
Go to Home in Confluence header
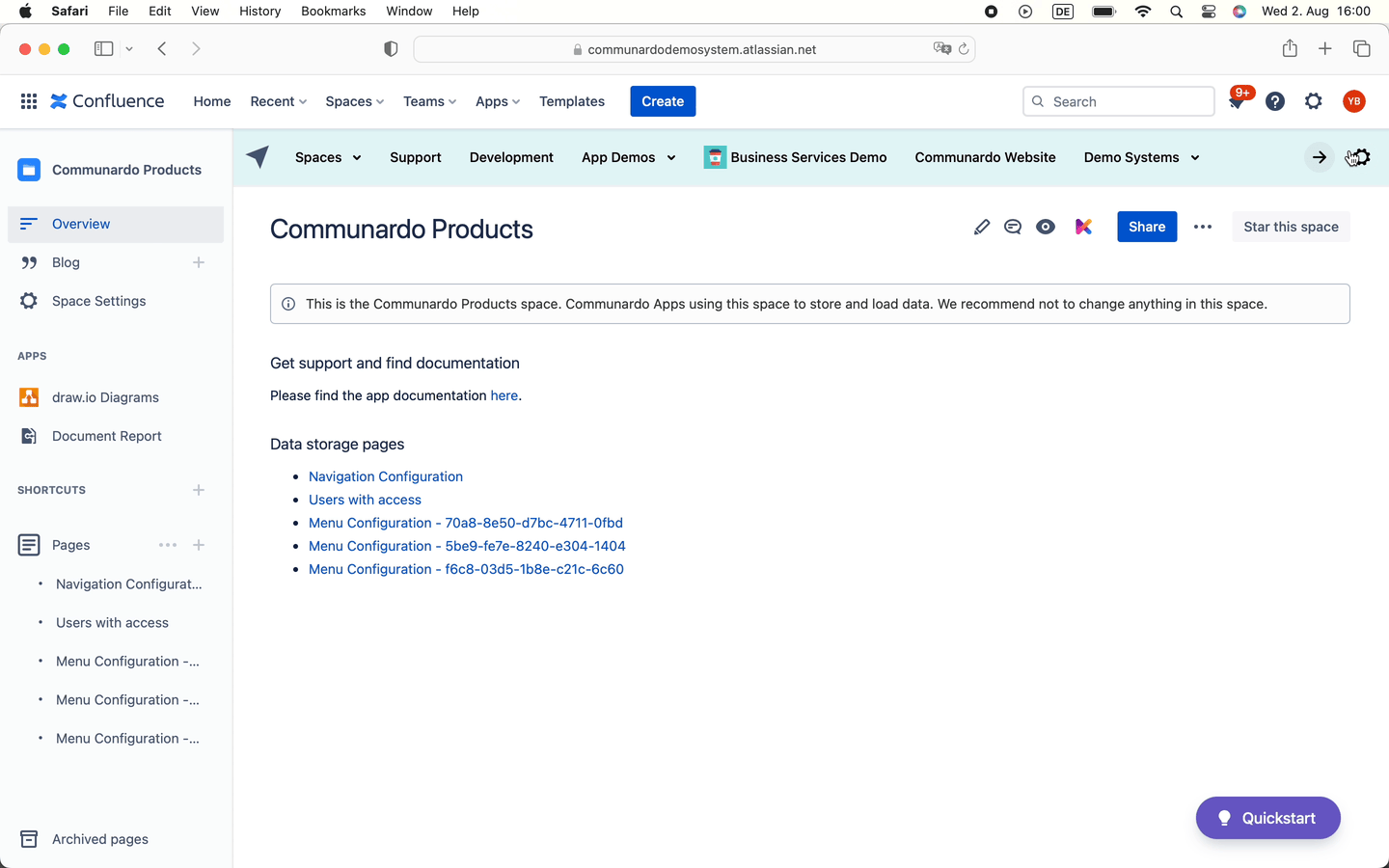212,101
